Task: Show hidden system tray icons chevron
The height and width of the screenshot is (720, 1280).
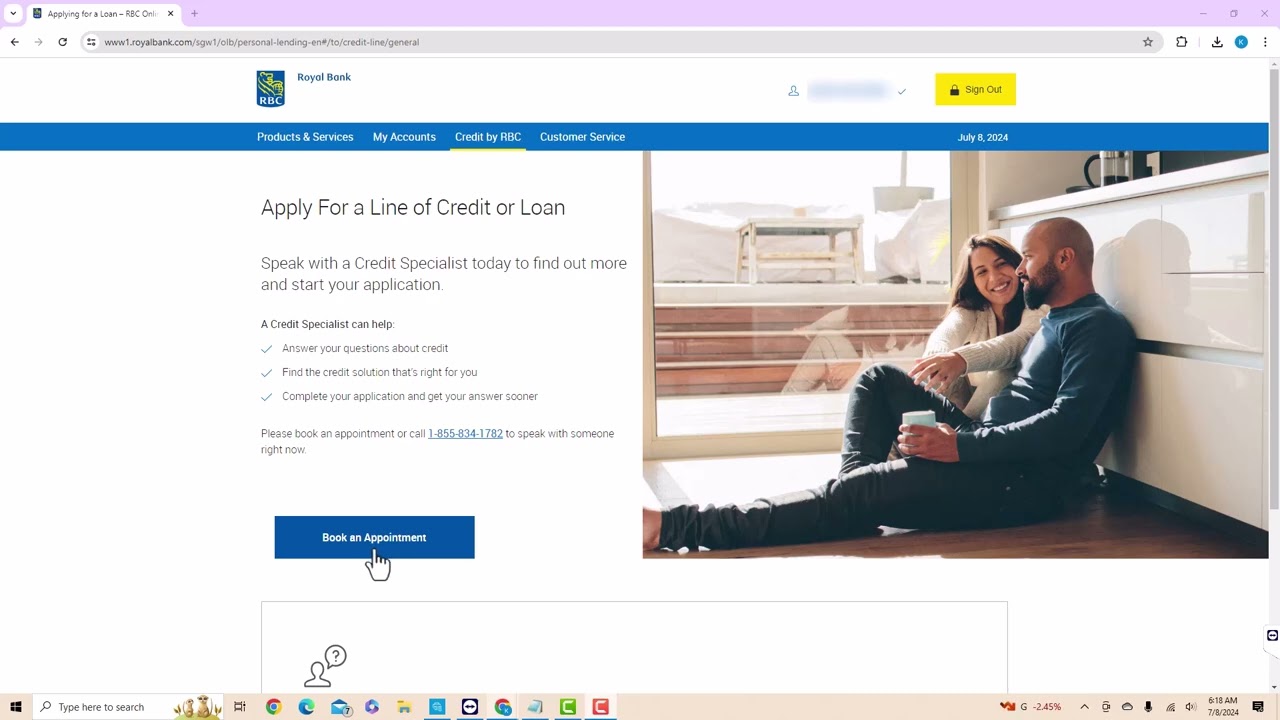Action: (x=1084, y=707)
